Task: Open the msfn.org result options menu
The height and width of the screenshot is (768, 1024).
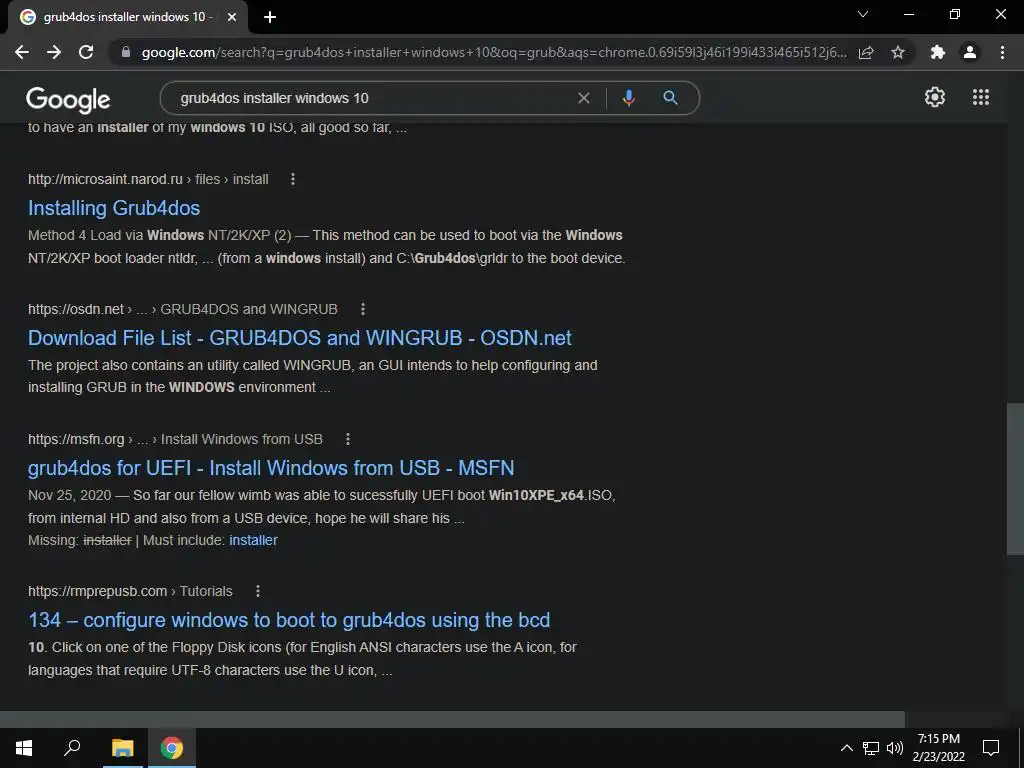Action: (x=347, y=439)
